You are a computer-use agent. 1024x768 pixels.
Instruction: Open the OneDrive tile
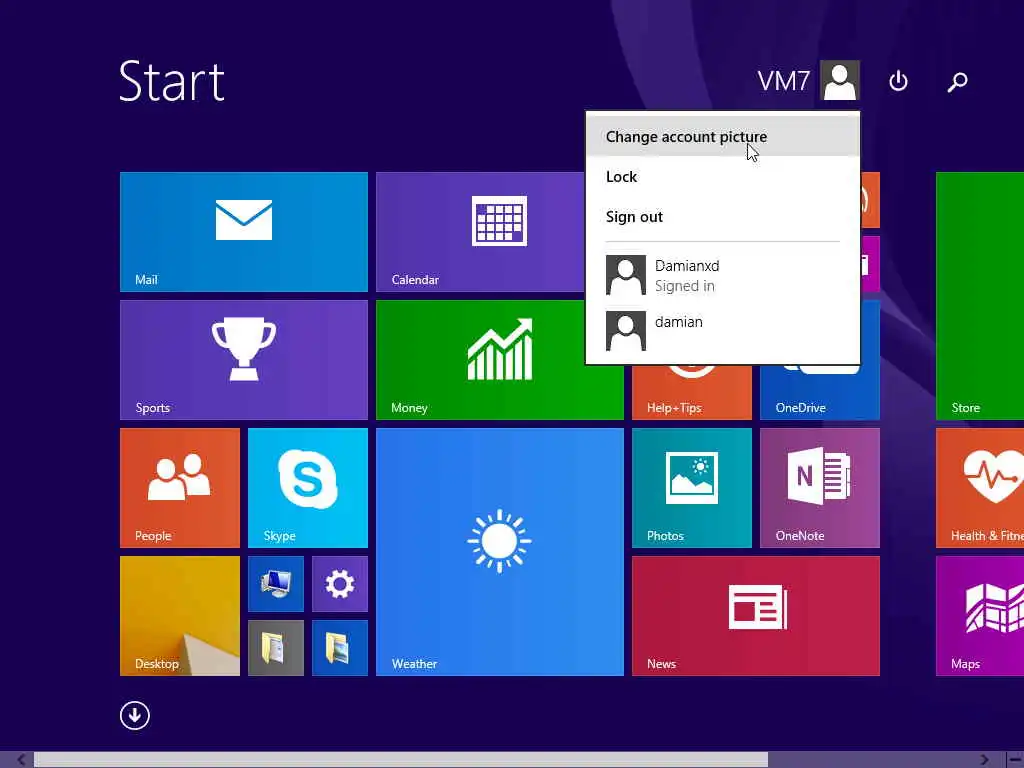point(820,392)
